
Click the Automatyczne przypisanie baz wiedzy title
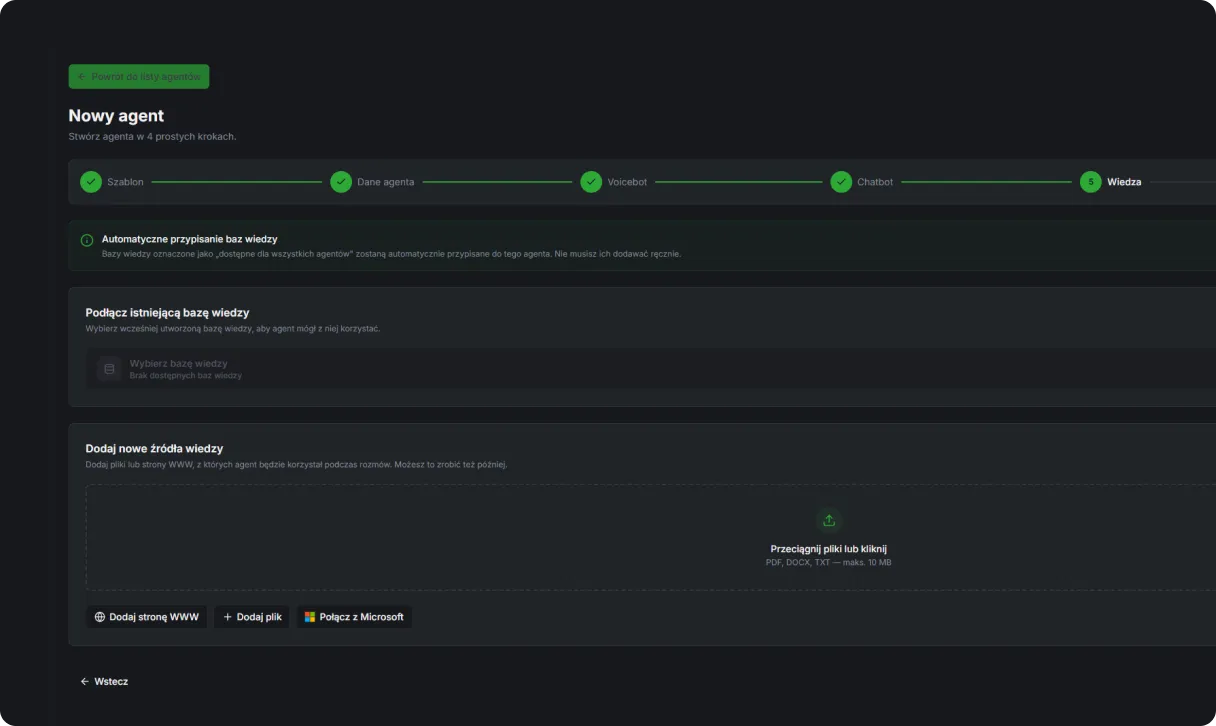pyautogui.click(x=190, y=240)
